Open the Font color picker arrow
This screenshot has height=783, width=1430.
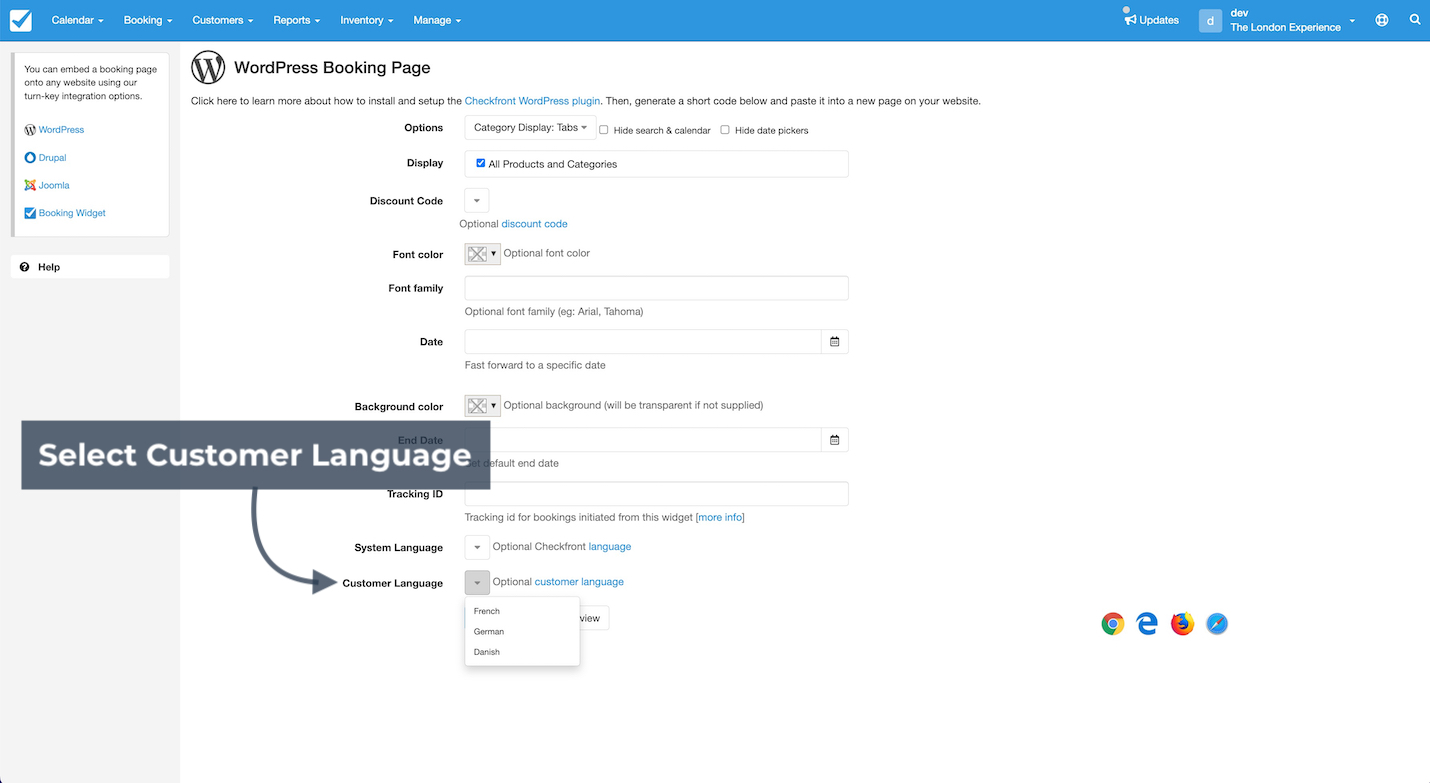pos(493,254)
